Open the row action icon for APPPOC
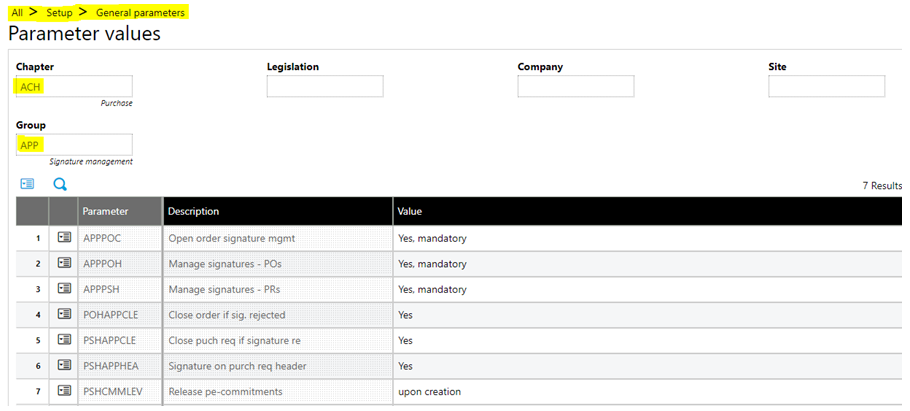This screenshot has height=411, width=910. click(x=63, y=238)
